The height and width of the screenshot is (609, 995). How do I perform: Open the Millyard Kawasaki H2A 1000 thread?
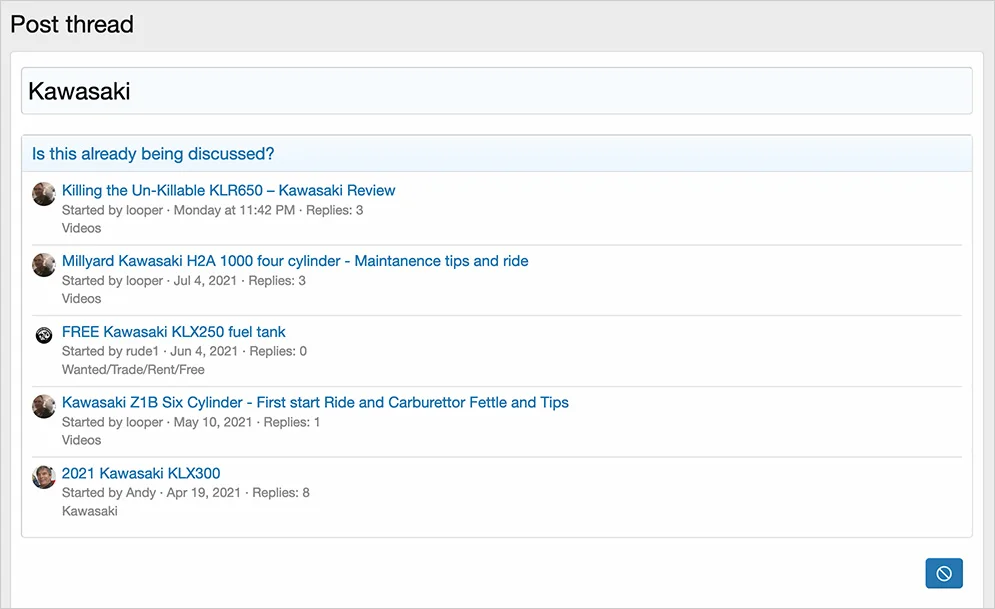point(295,261)
